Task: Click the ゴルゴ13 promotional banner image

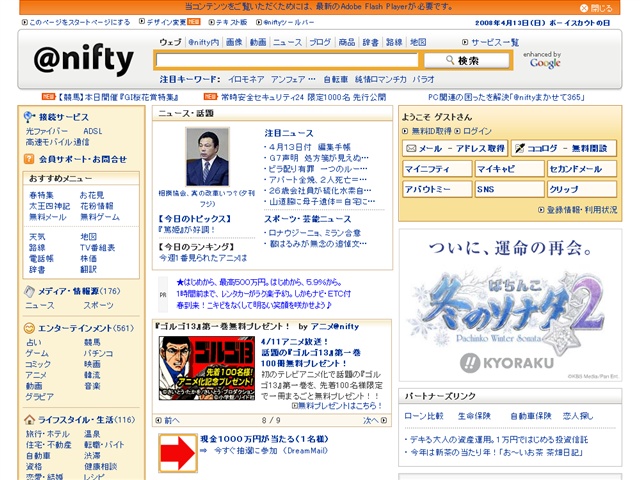Action: click(207, 368)
